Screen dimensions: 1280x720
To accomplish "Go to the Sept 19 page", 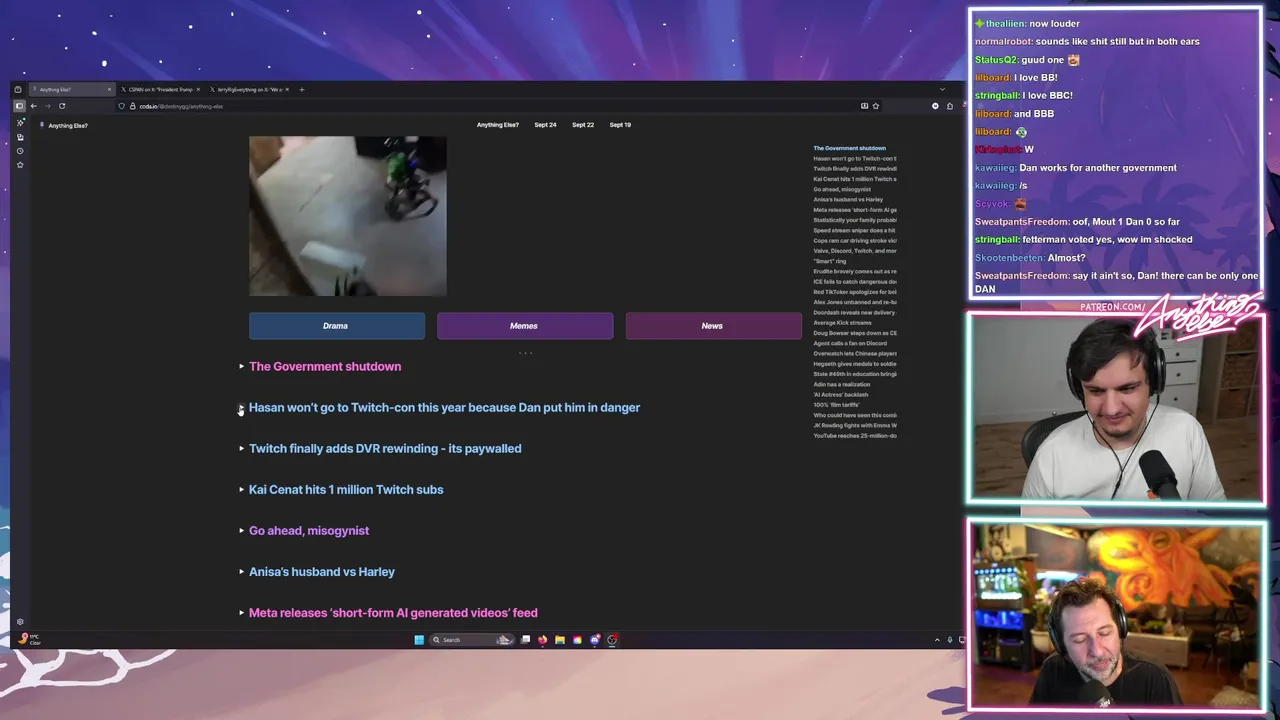I will [x=620, y=125].
